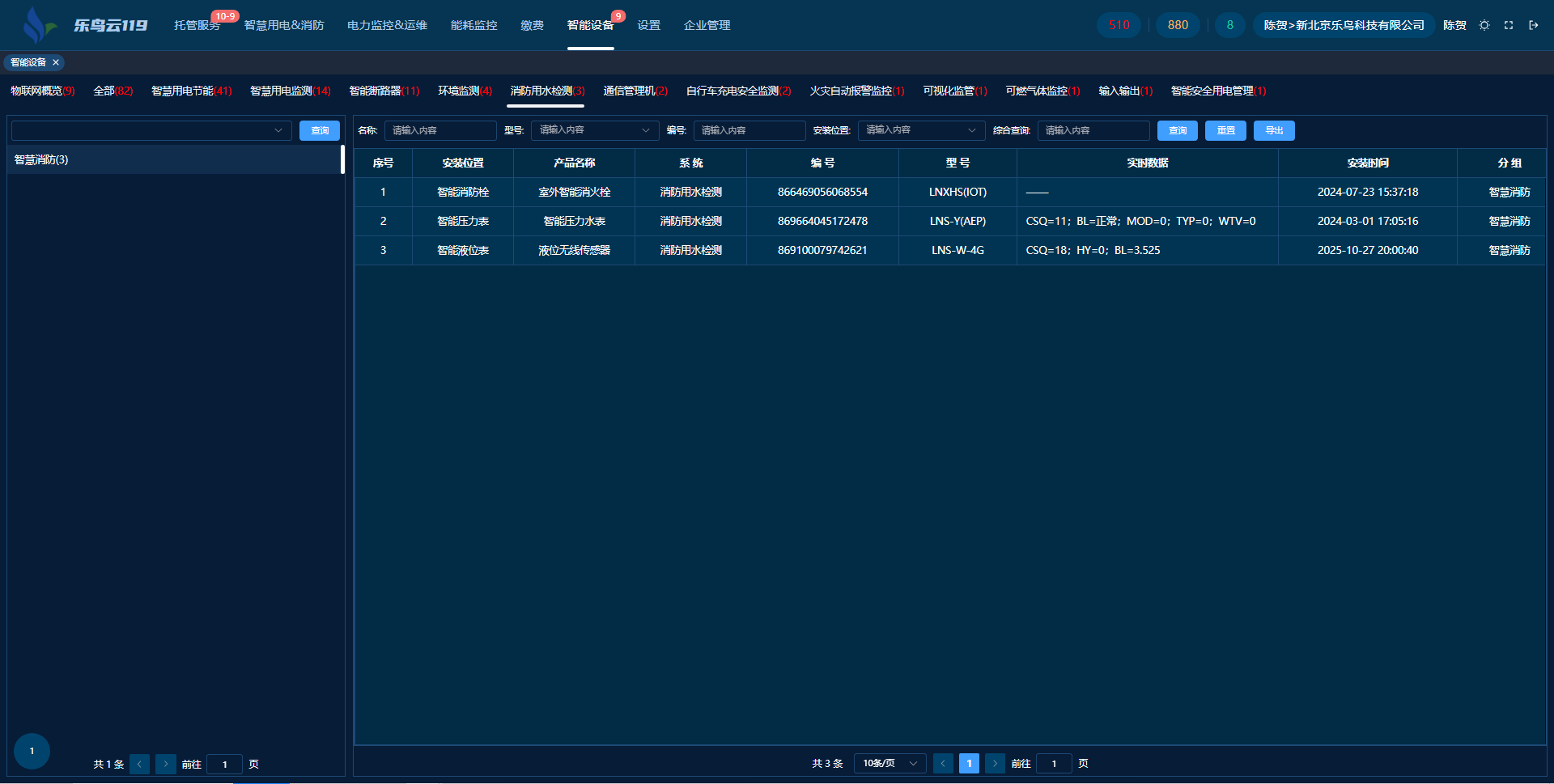Close the 智能设备 page tag
Screen dimensions: 1554x784
click(56, 62)
